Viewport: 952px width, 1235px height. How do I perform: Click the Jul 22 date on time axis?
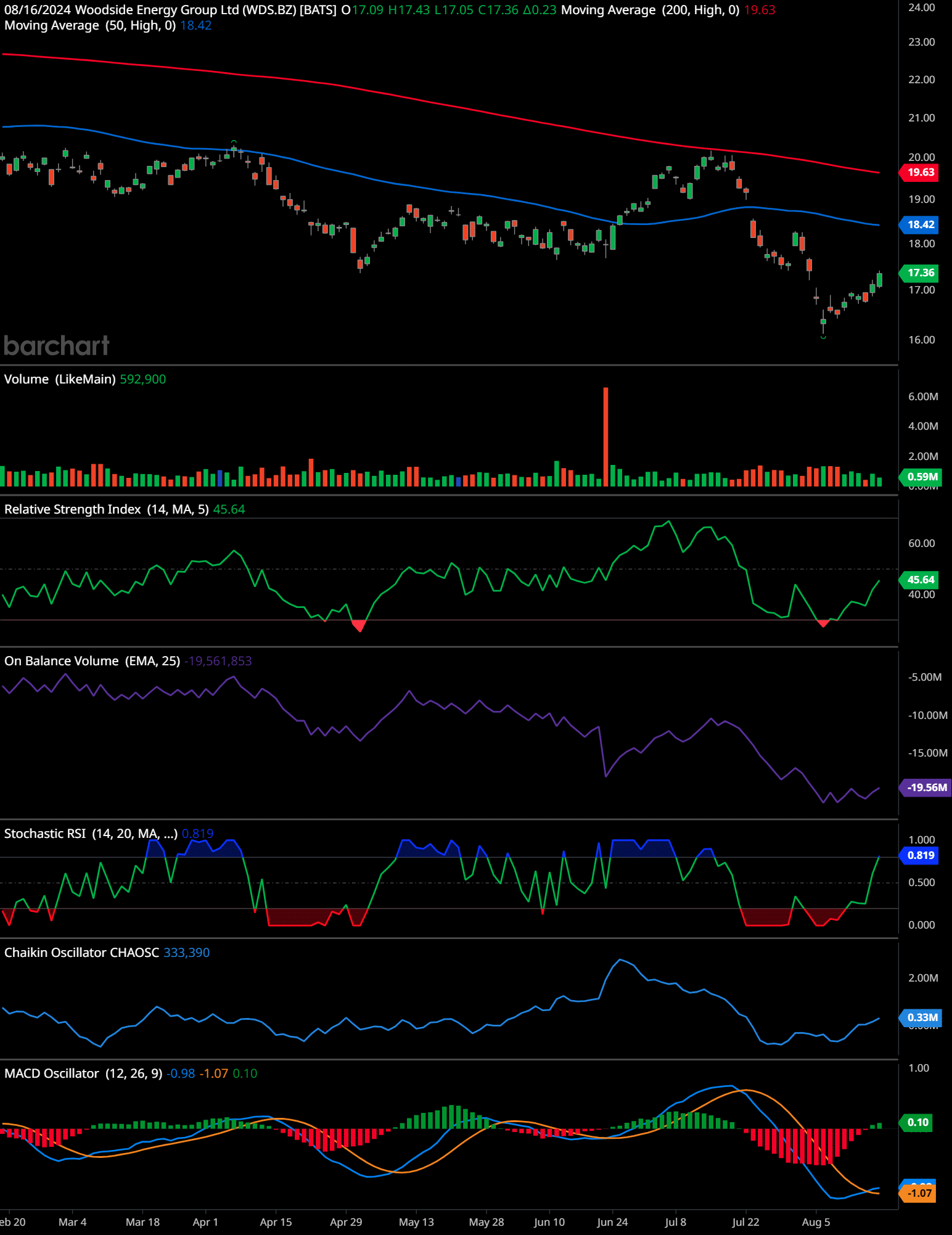pyautogui.click(x=745, y=1222)
